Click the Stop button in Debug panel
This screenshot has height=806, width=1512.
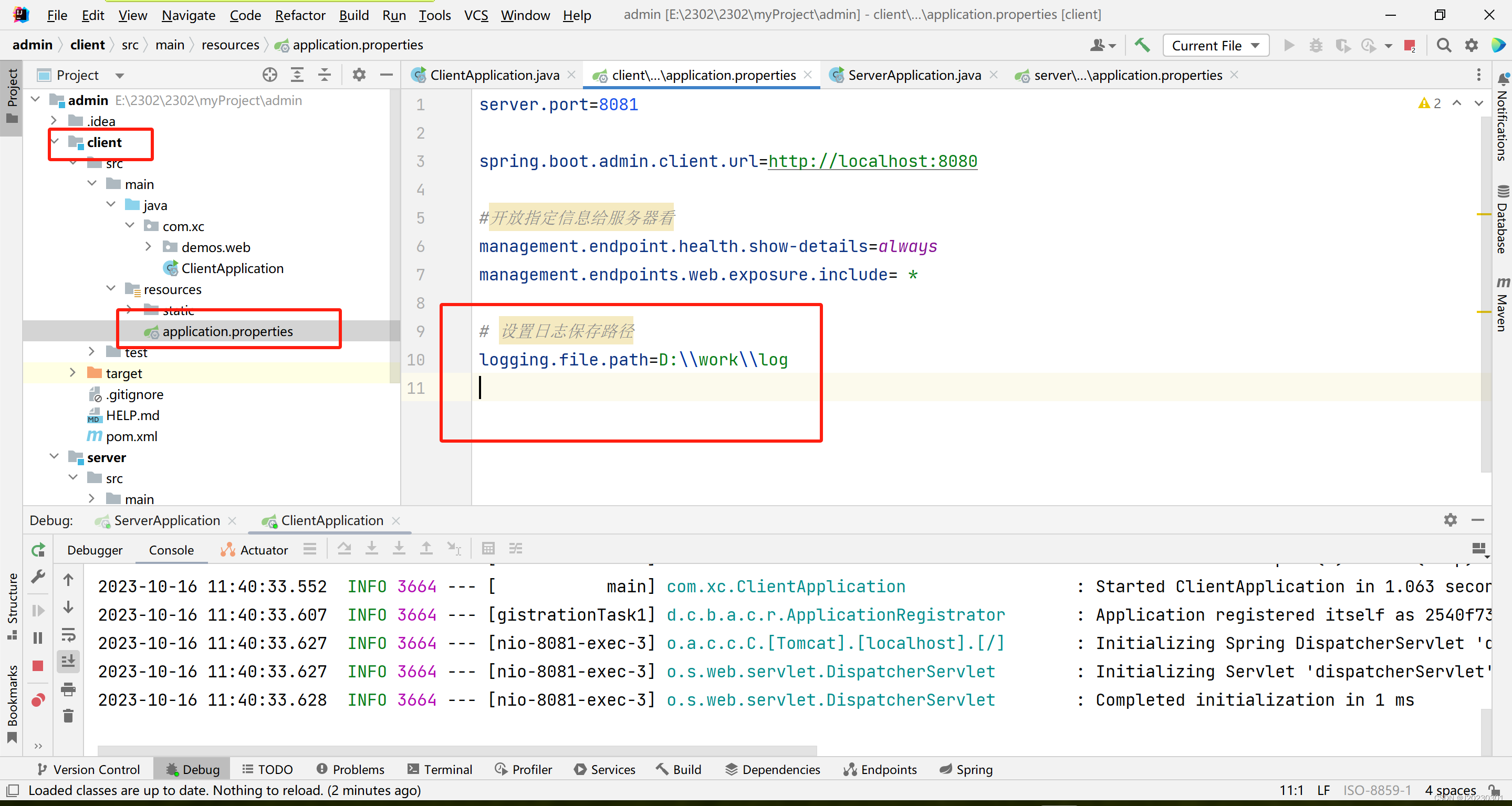pos(38,666)
